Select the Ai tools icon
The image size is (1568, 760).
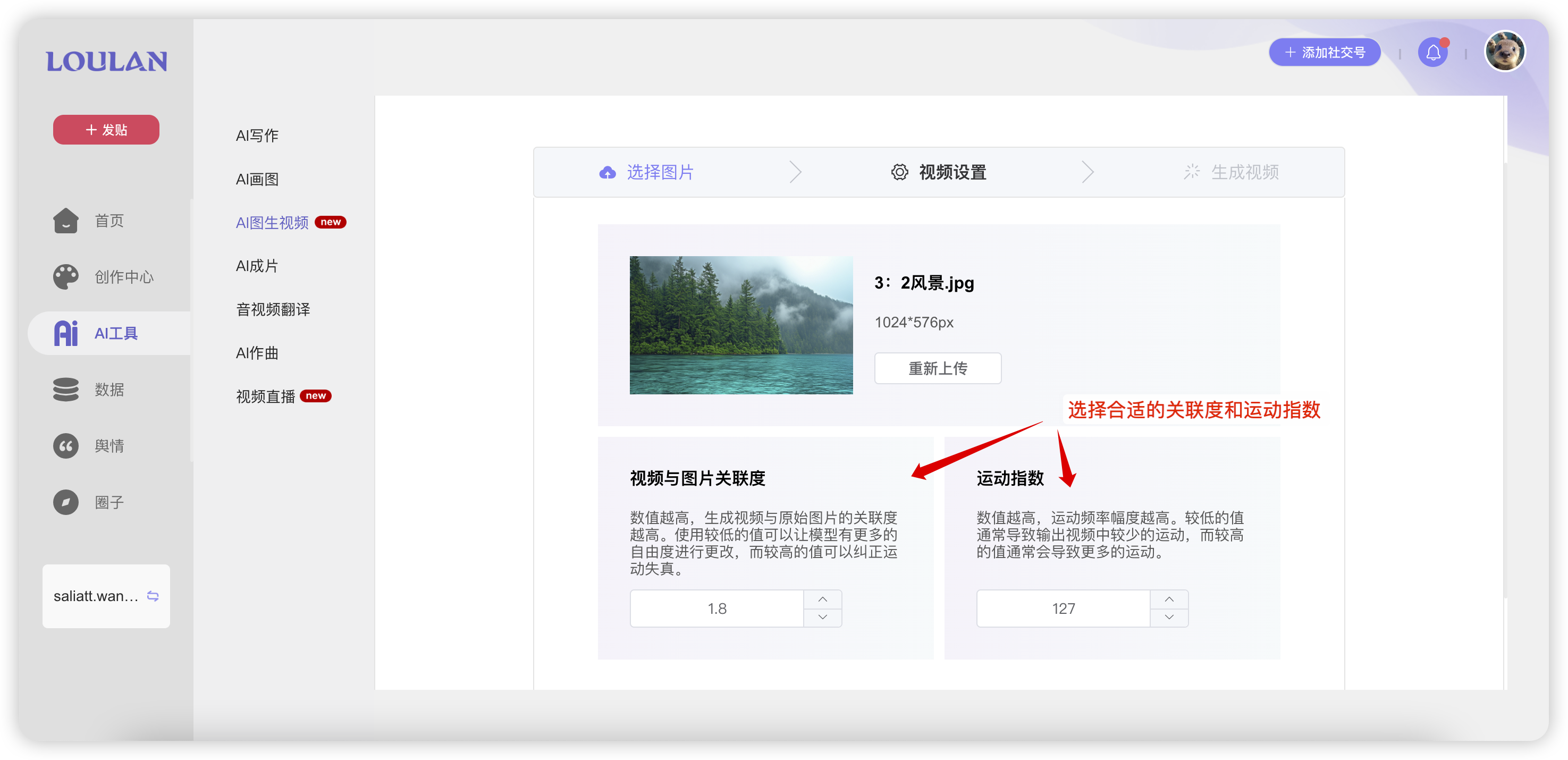[66, 333]
